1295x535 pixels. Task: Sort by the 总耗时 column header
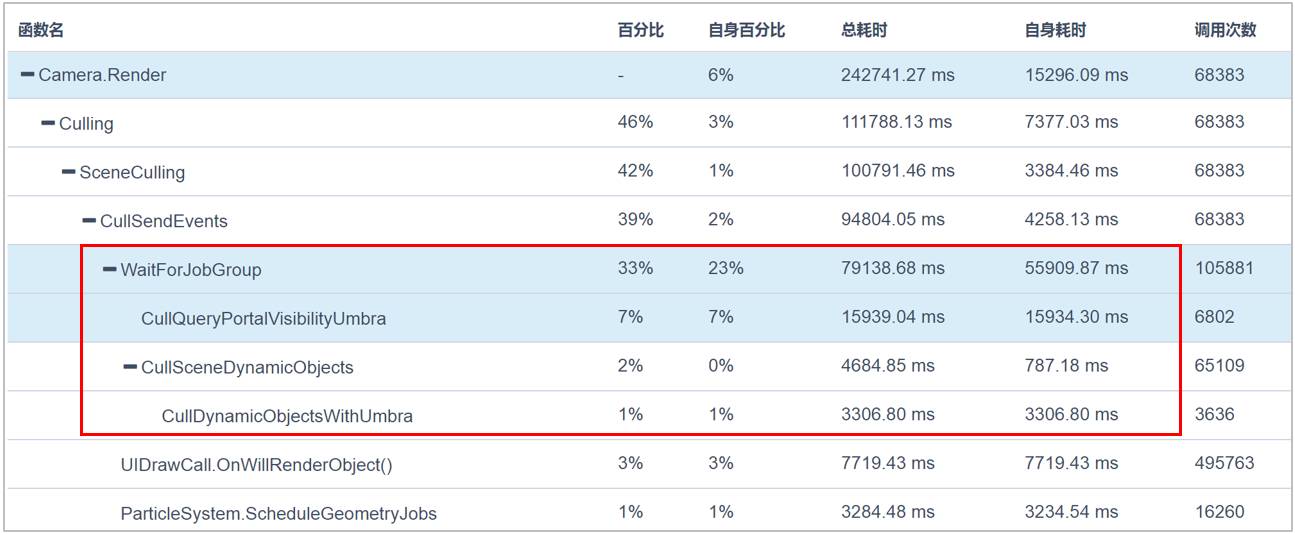pos(864,30)
